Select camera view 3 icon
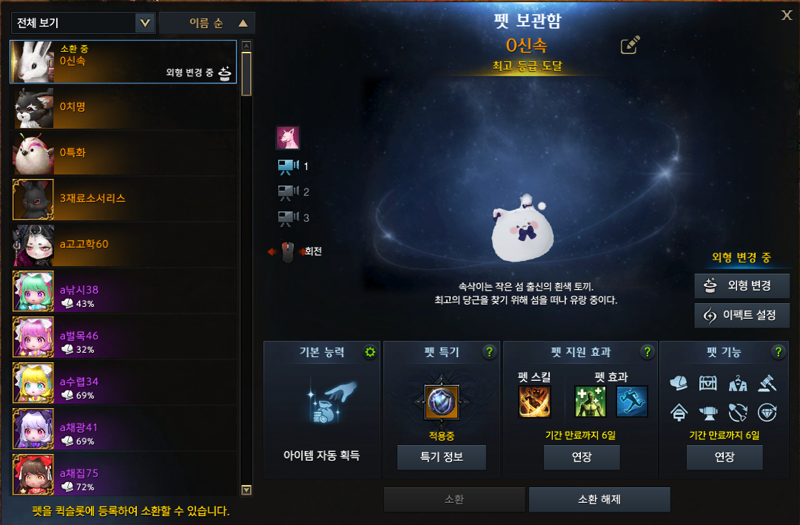Screen dimensions: 800x525 click(288, 218)
